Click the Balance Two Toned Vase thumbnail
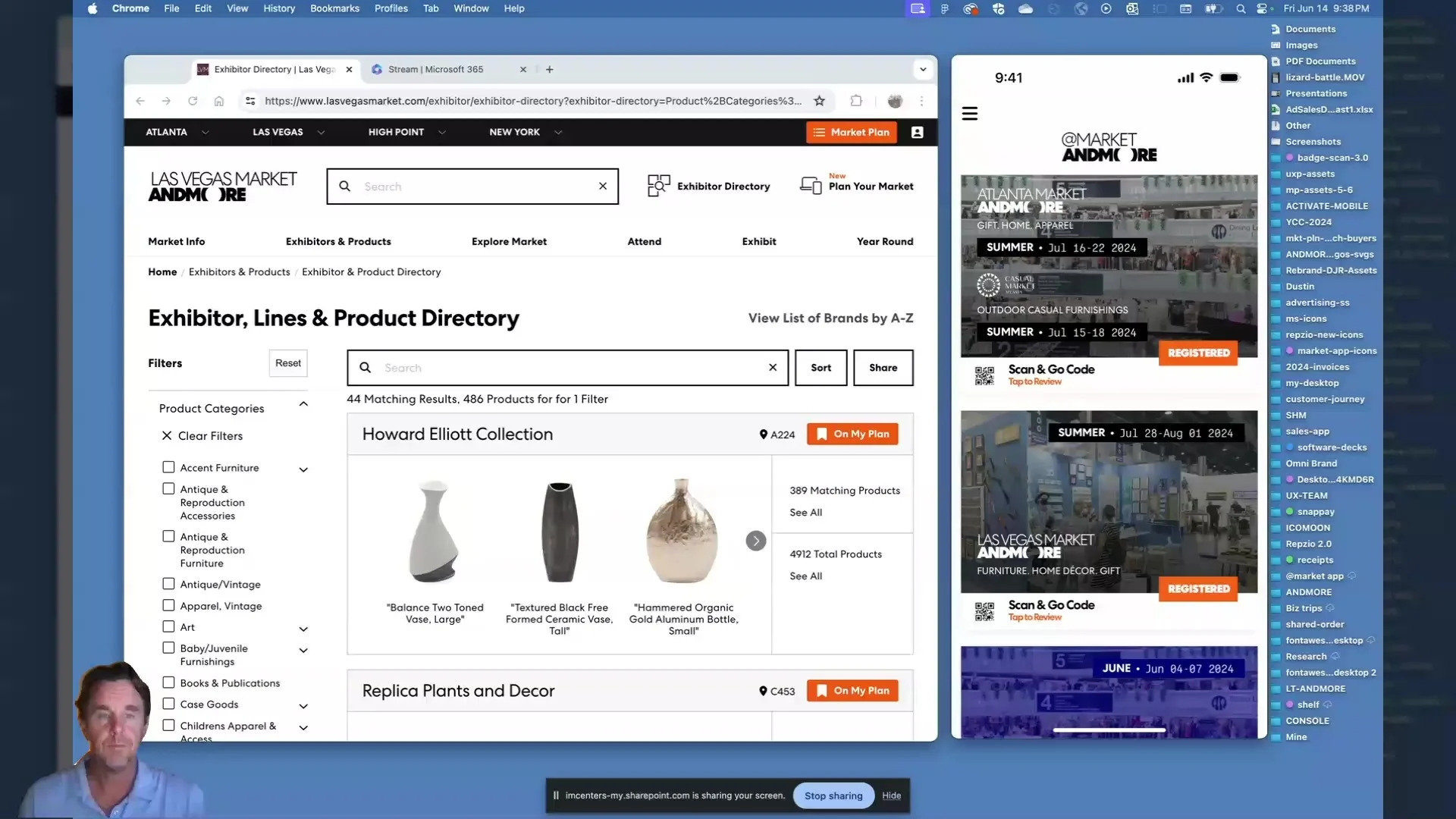This screenshot has height=819, width=1456. 435,531
